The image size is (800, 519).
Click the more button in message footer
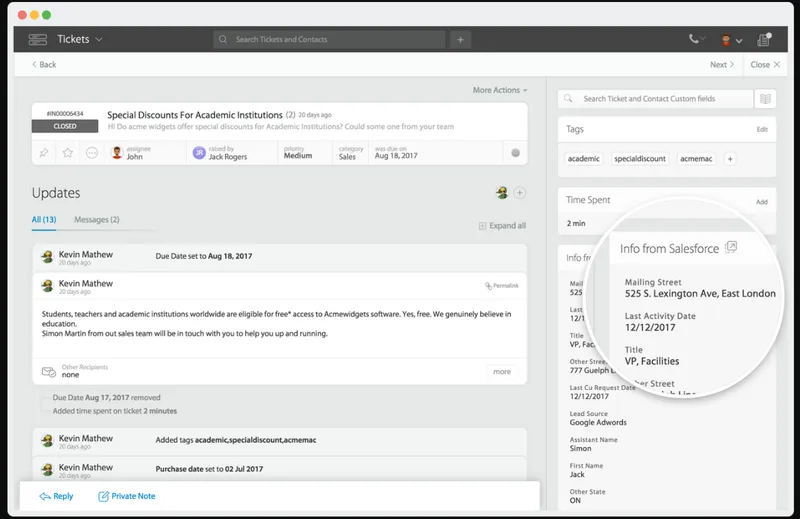tap(502, 372)
